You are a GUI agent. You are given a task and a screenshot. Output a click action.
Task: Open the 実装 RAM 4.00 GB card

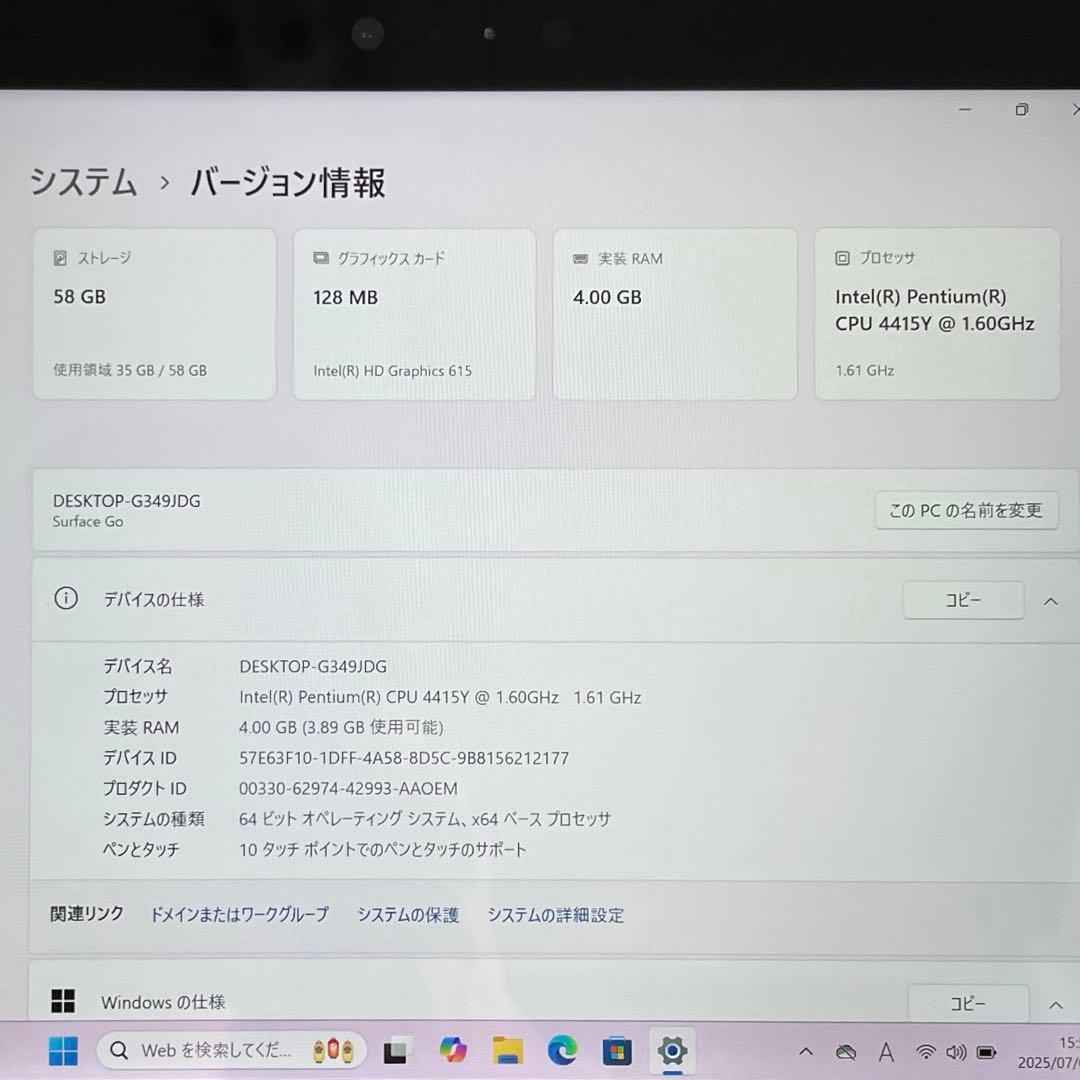click(675, 314)
